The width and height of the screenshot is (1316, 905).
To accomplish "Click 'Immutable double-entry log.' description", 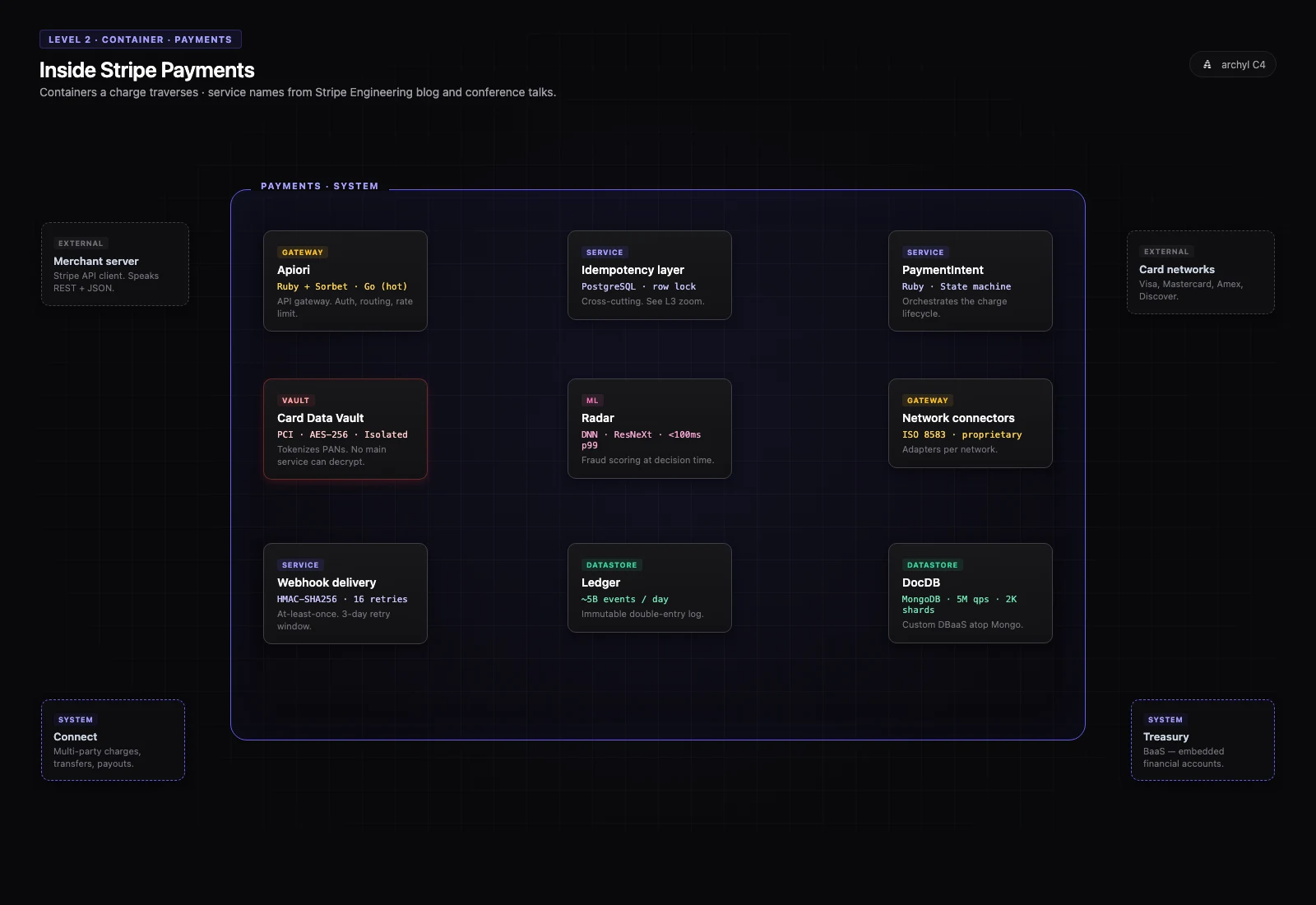I will tap(642, 614).
